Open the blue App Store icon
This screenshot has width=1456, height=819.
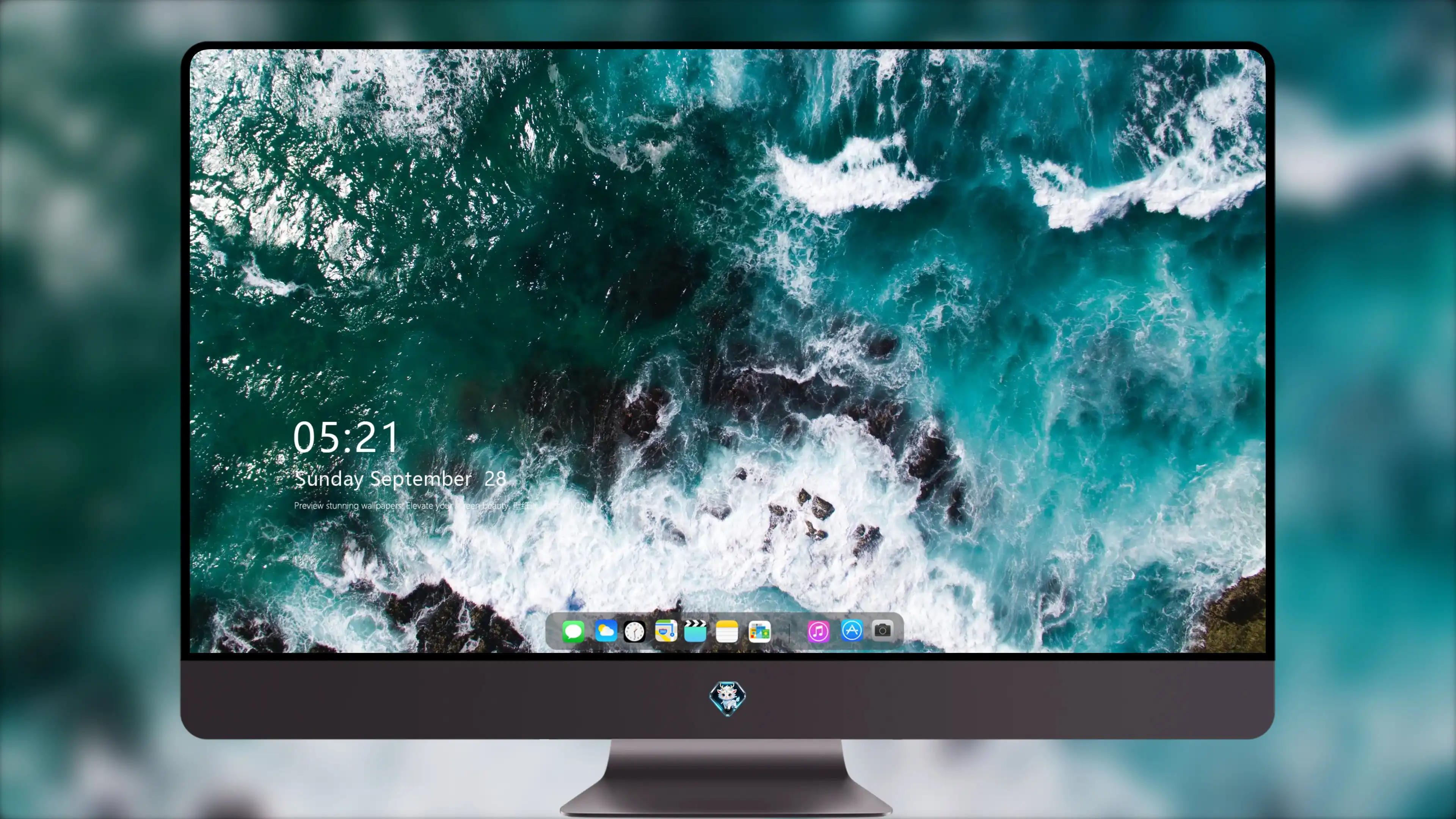coord(852,630)
